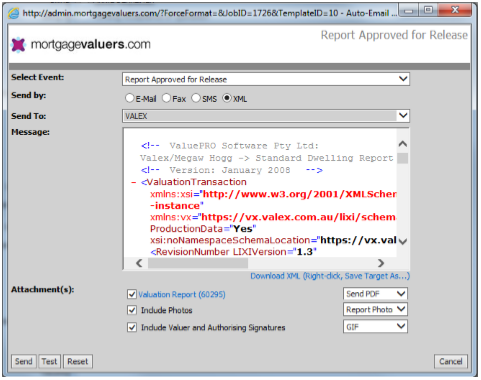Viewport: 481px width, 380px height.
Task: Click the Cancel button
Action: click(x=451, y=362)
